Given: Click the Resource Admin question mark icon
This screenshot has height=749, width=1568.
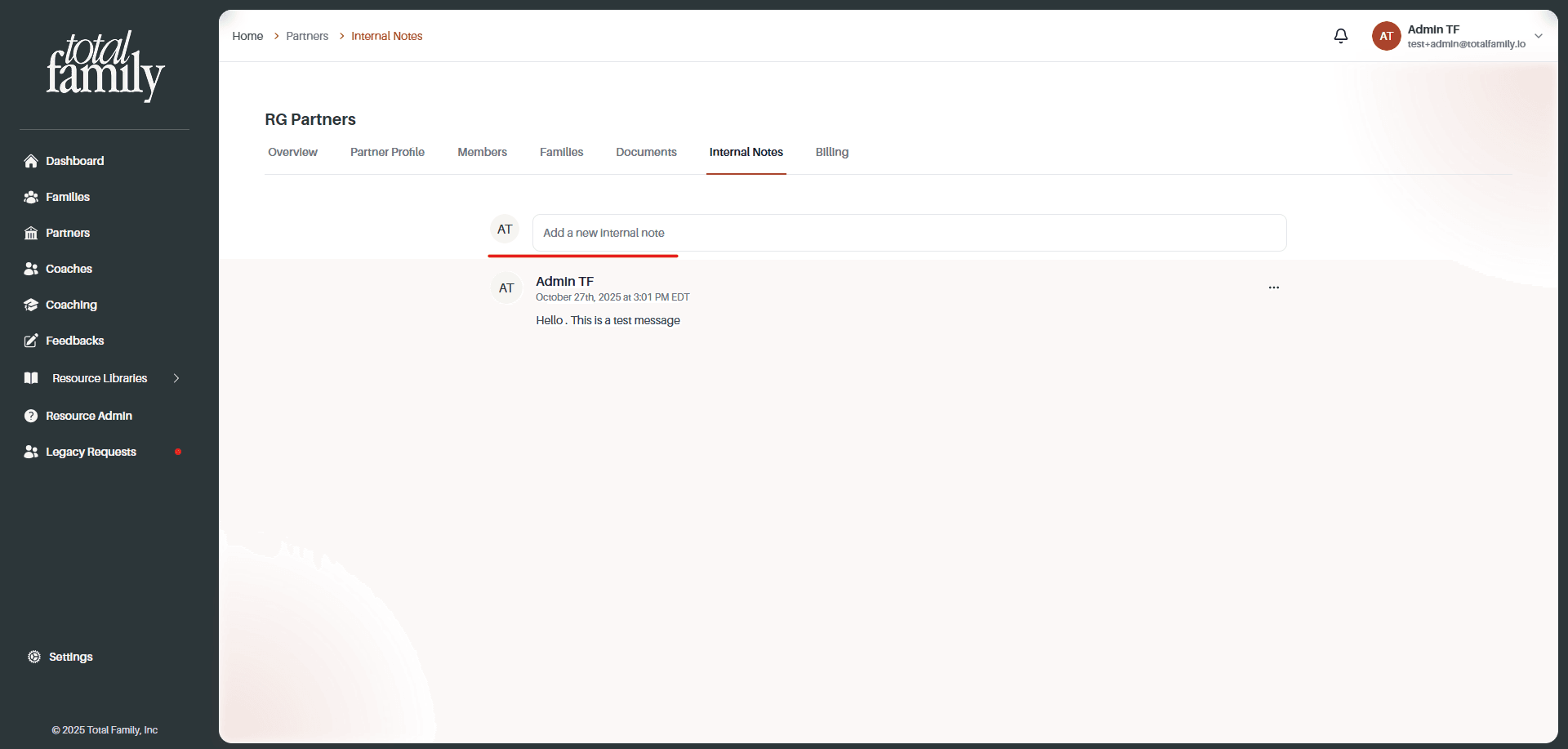Looking at the screenshot, I should 31,416.
